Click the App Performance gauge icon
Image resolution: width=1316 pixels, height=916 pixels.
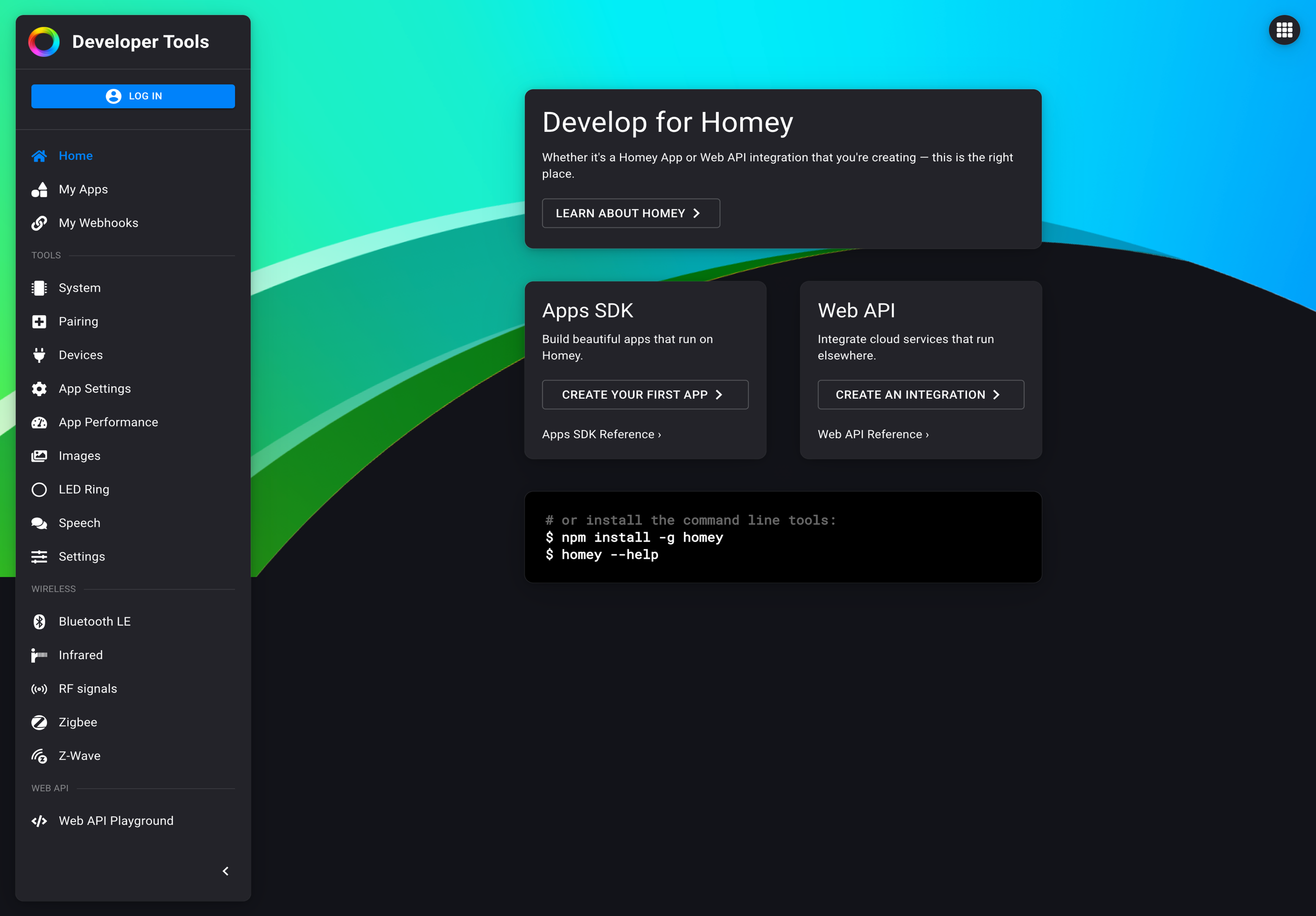coord(39,423)
